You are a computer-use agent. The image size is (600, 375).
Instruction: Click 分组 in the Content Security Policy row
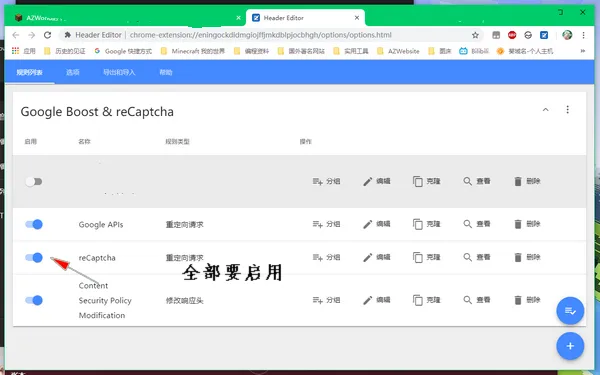tap(326, 300)
